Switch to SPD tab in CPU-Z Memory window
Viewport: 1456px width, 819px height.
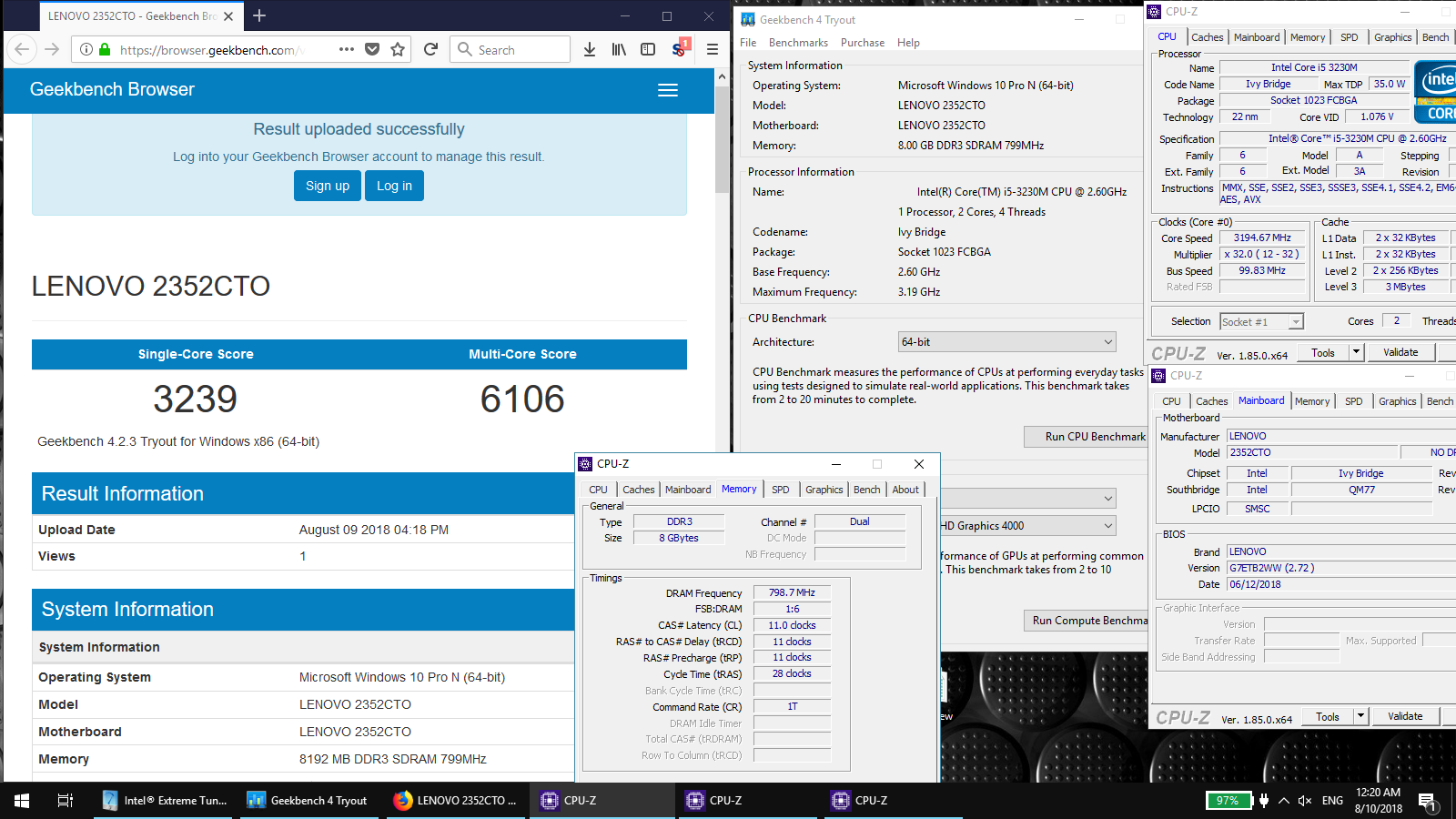(781, 490)
